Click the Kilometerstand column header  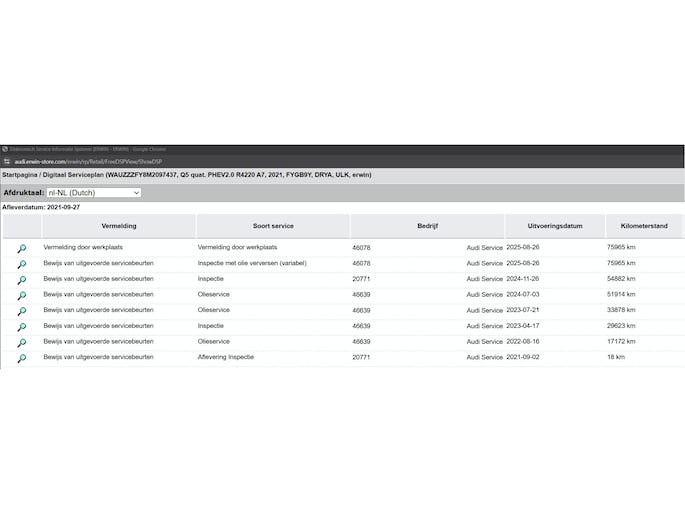(644, 226)
